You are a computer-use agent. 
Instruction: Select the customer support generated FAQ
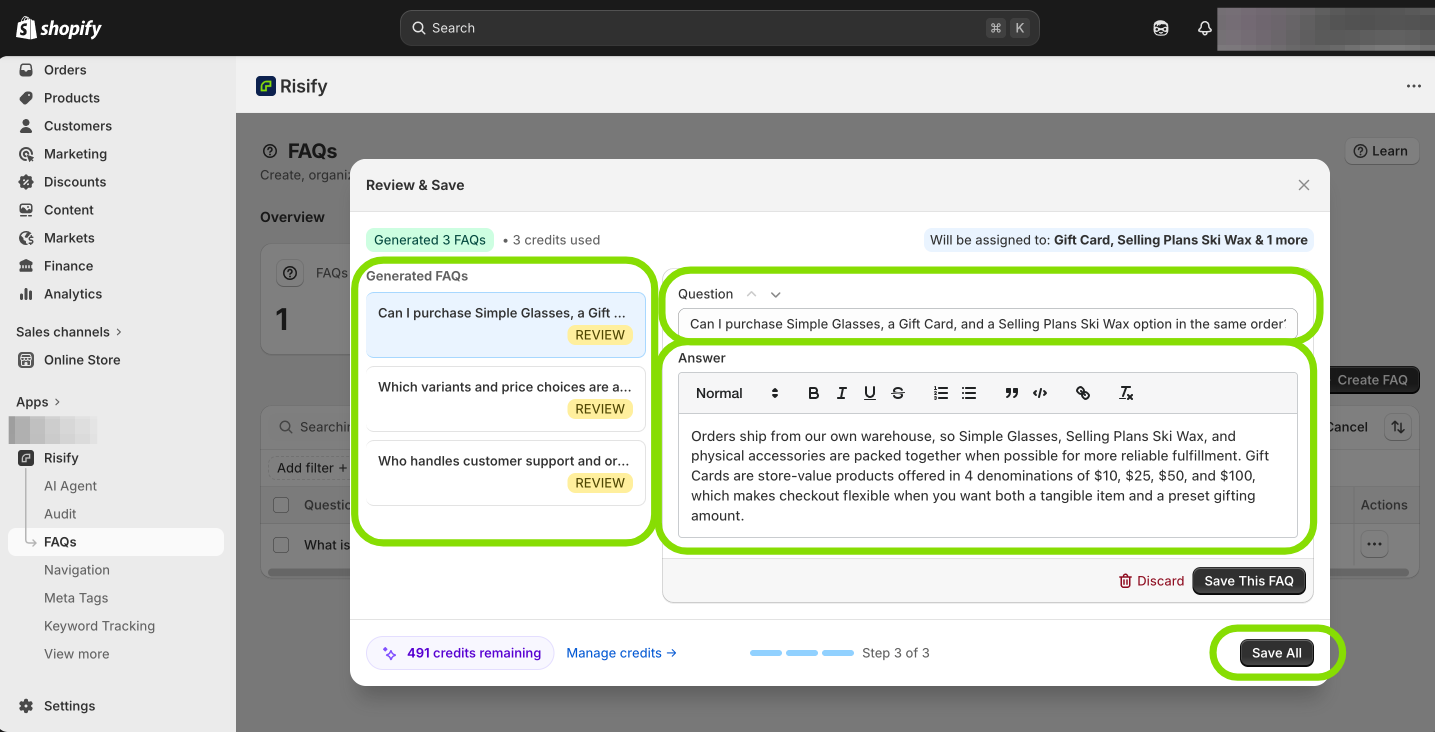tap(505, 472)
